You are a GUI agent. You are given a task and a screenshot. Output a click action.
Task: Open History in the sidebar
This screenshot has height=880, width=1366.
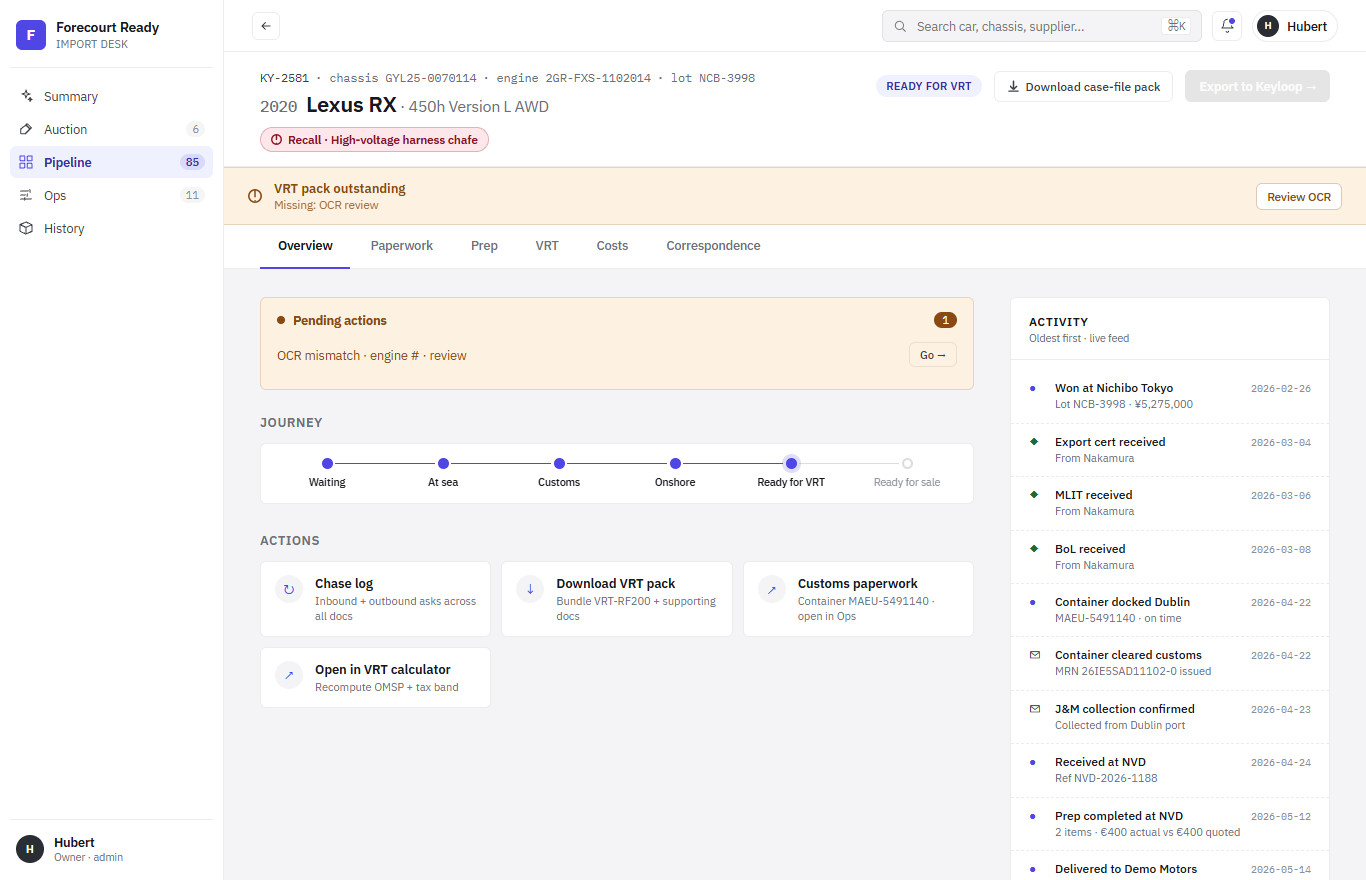click(111, 228)
